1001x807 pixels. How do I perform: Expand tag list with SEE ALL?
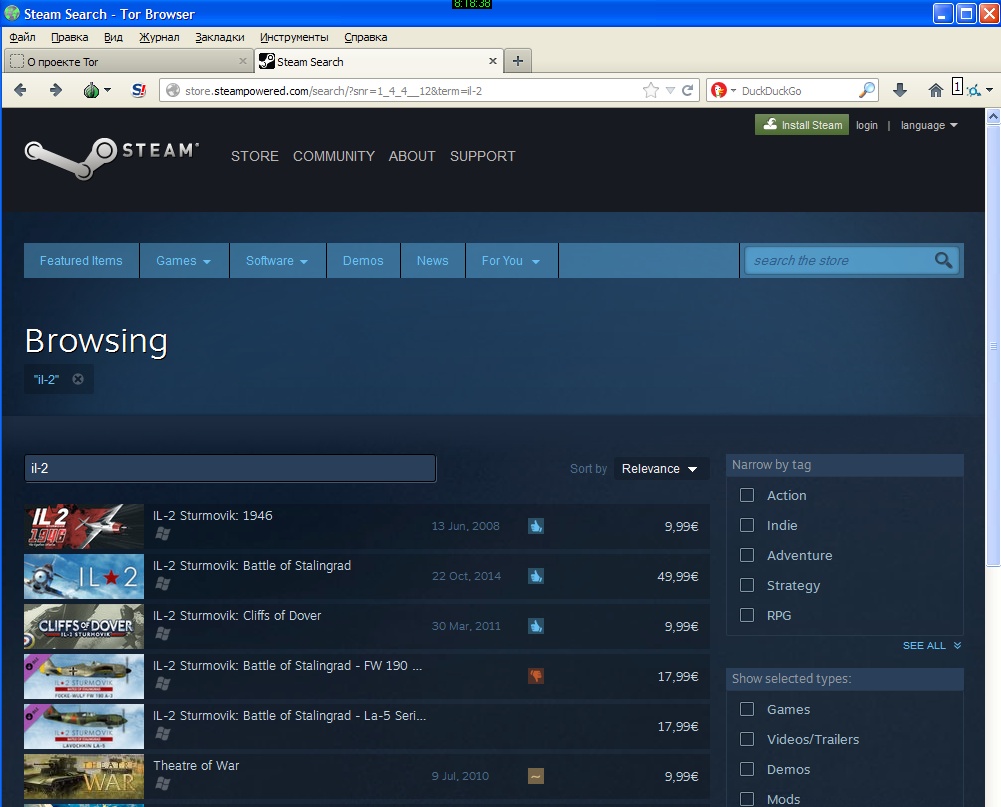point(931,645)
